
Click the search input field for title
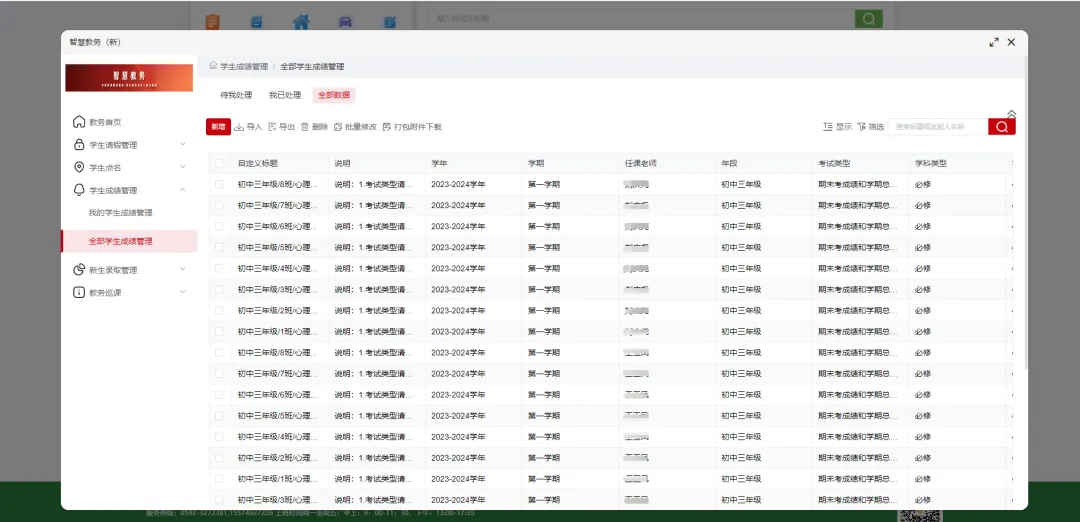(x=937, y=127)
